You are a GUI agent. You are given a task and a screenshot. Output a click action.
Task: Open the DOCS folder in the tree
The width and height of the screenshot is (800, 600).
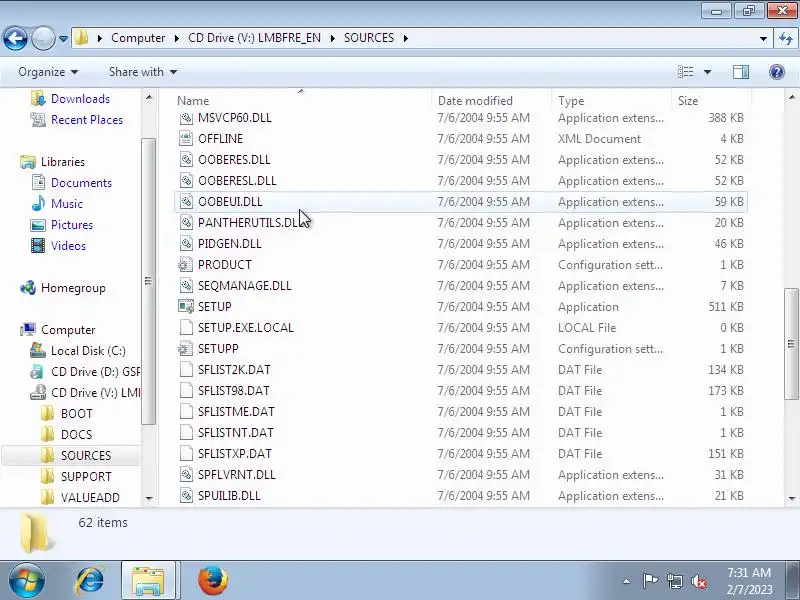pos(77,435)
